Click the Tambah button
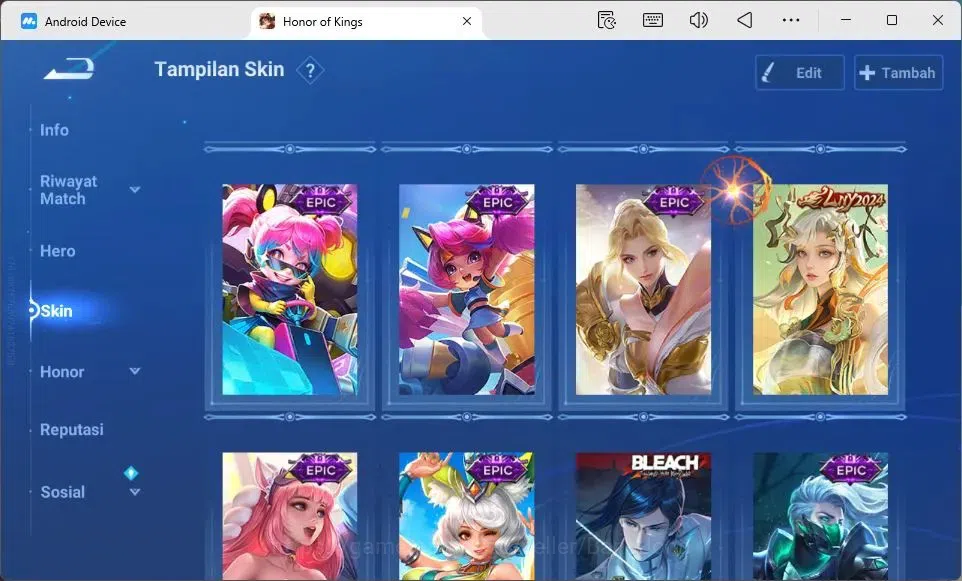962x581 pixels. pos(898,73)
